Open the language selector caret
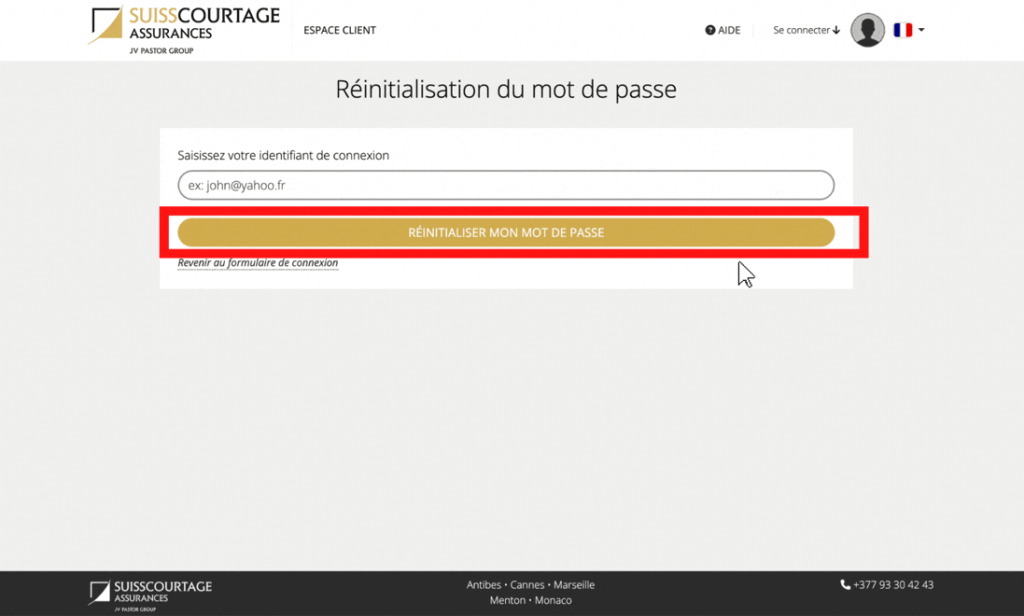1024x616 pixels. tap(921, 30)
